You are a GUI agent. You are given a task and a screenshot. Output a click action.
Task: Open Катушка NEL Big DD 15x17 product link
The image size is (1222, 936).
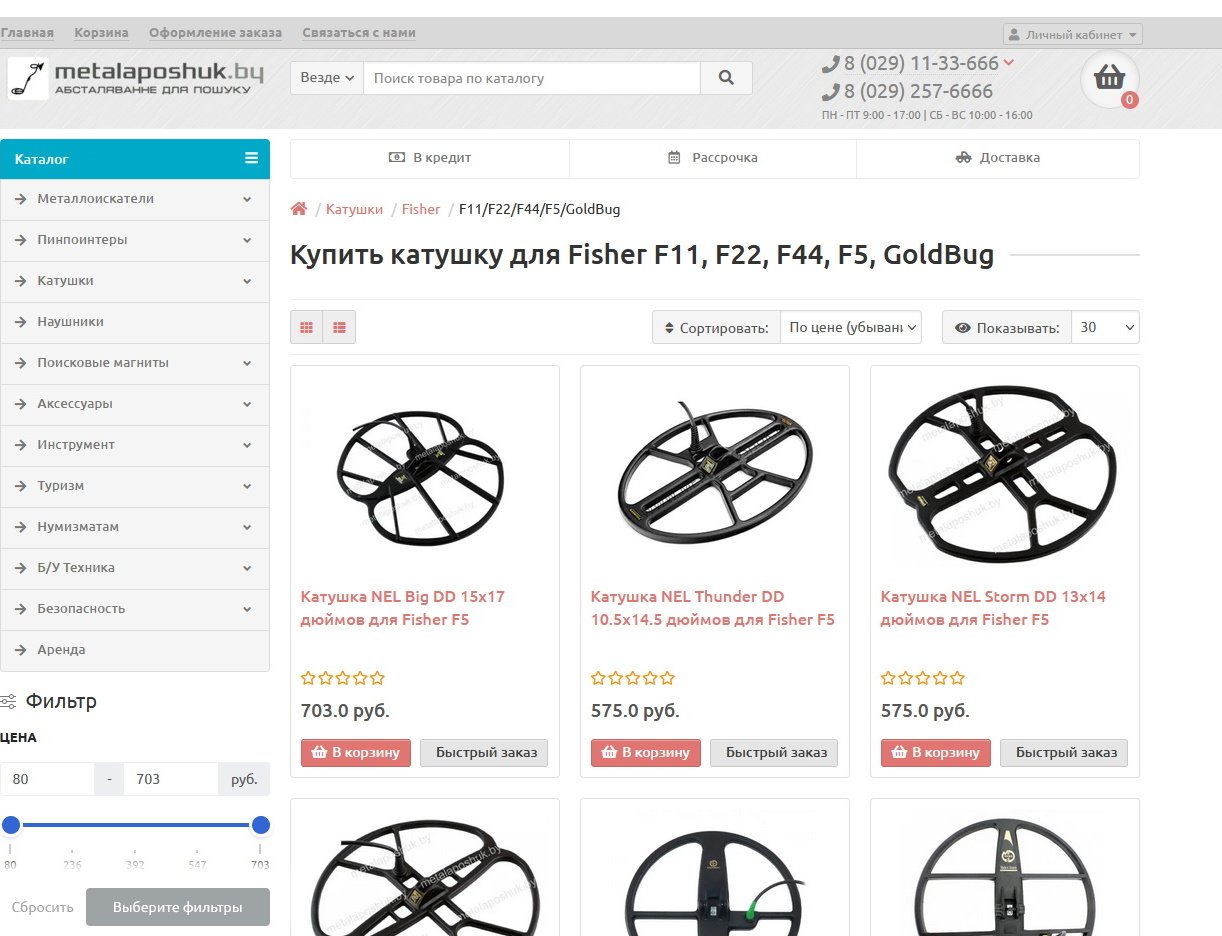[x=403, y=608]
